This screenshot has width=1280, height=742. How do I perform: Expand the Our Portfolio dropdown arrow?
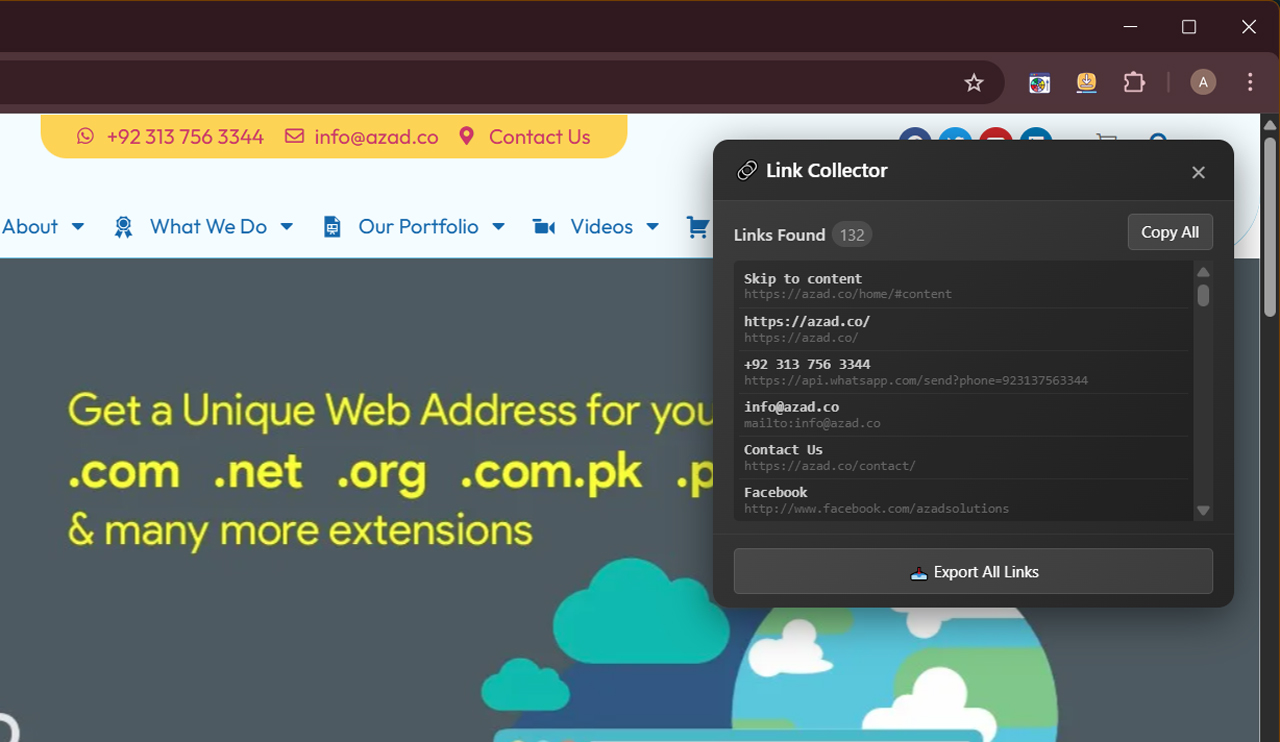(x=498, y=227)
